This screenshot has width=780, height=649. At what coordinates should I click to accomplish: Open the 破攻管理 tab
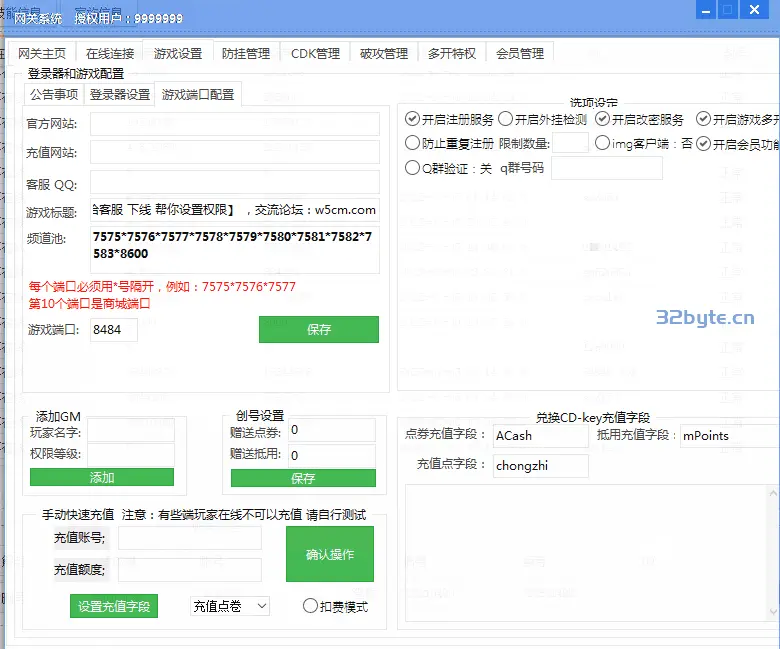(384, 53)
